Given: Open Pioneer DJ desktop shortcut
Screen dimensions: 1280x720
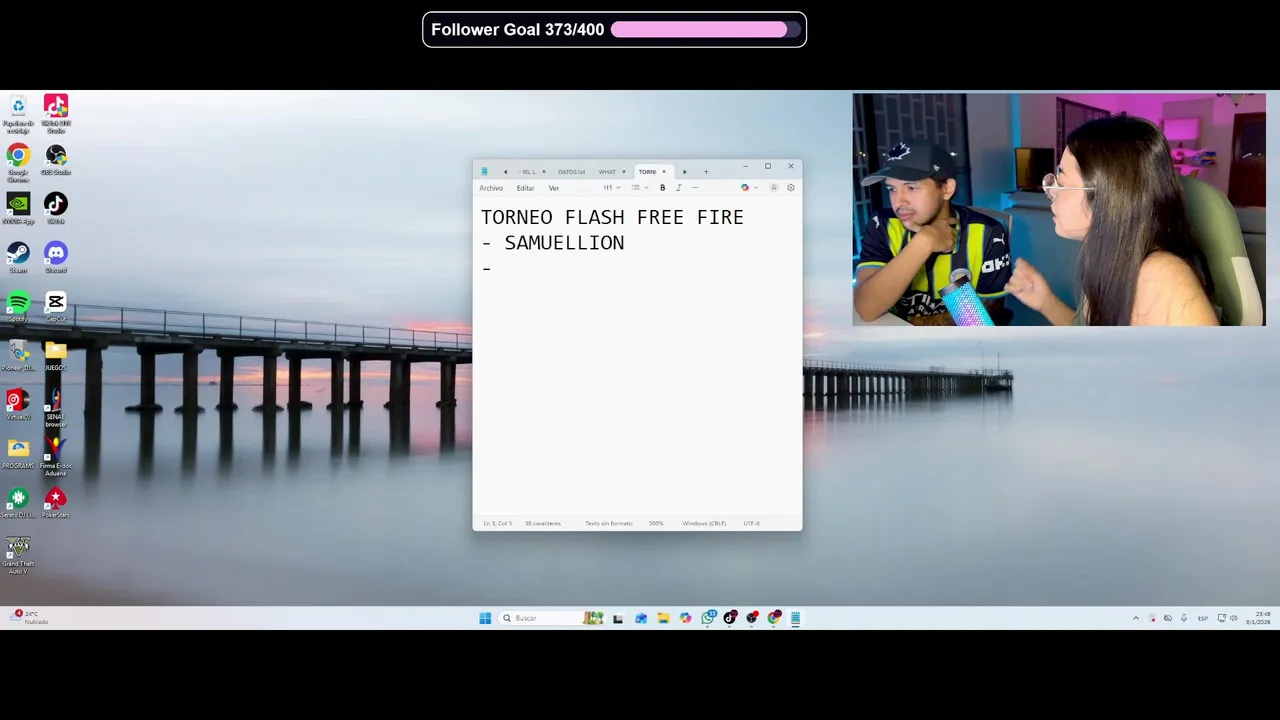Looking at the screenshot, I should 18,356.
